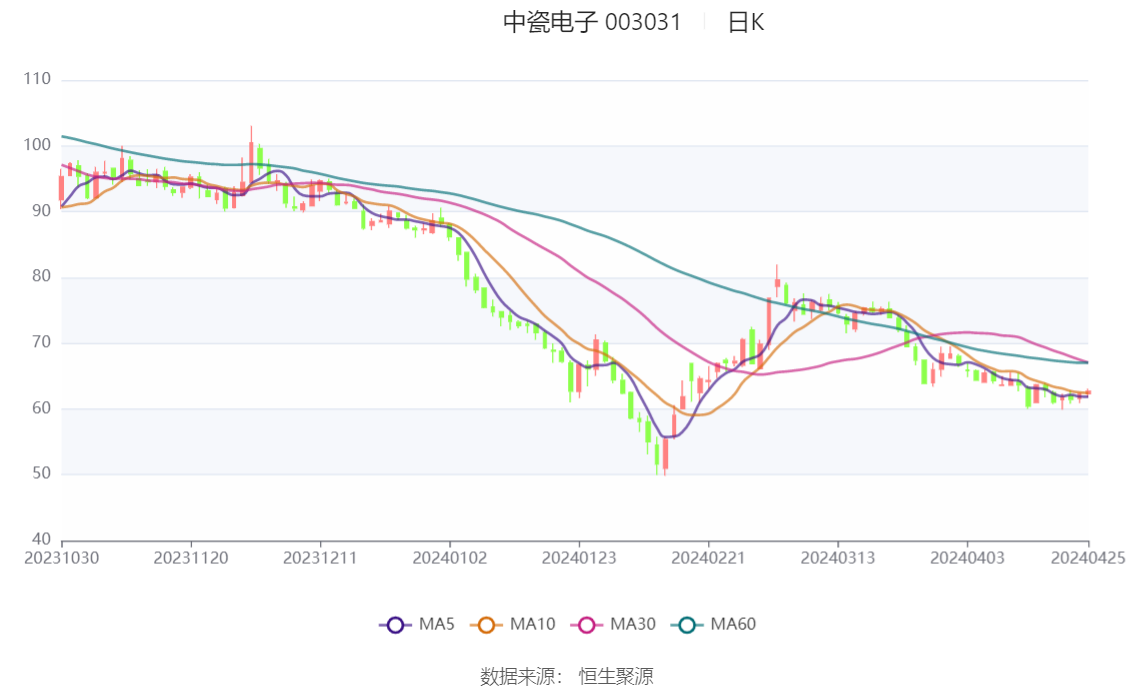Open the 日K period selector

pyautogui.click(x=748, y=22)
